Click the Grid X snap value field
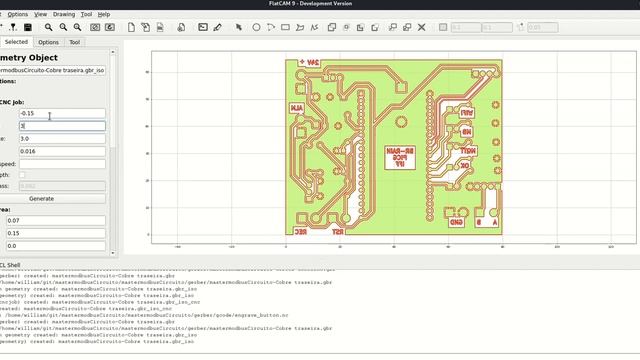Viewport: 640px width, 360px height. (x=466, y=27)
